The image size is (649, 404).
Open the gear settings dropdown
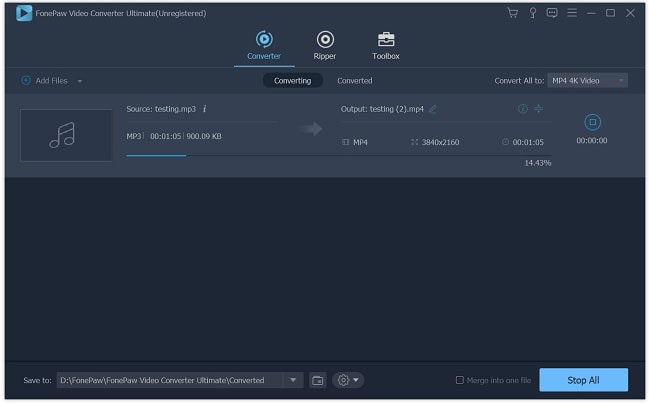point(348,380)
